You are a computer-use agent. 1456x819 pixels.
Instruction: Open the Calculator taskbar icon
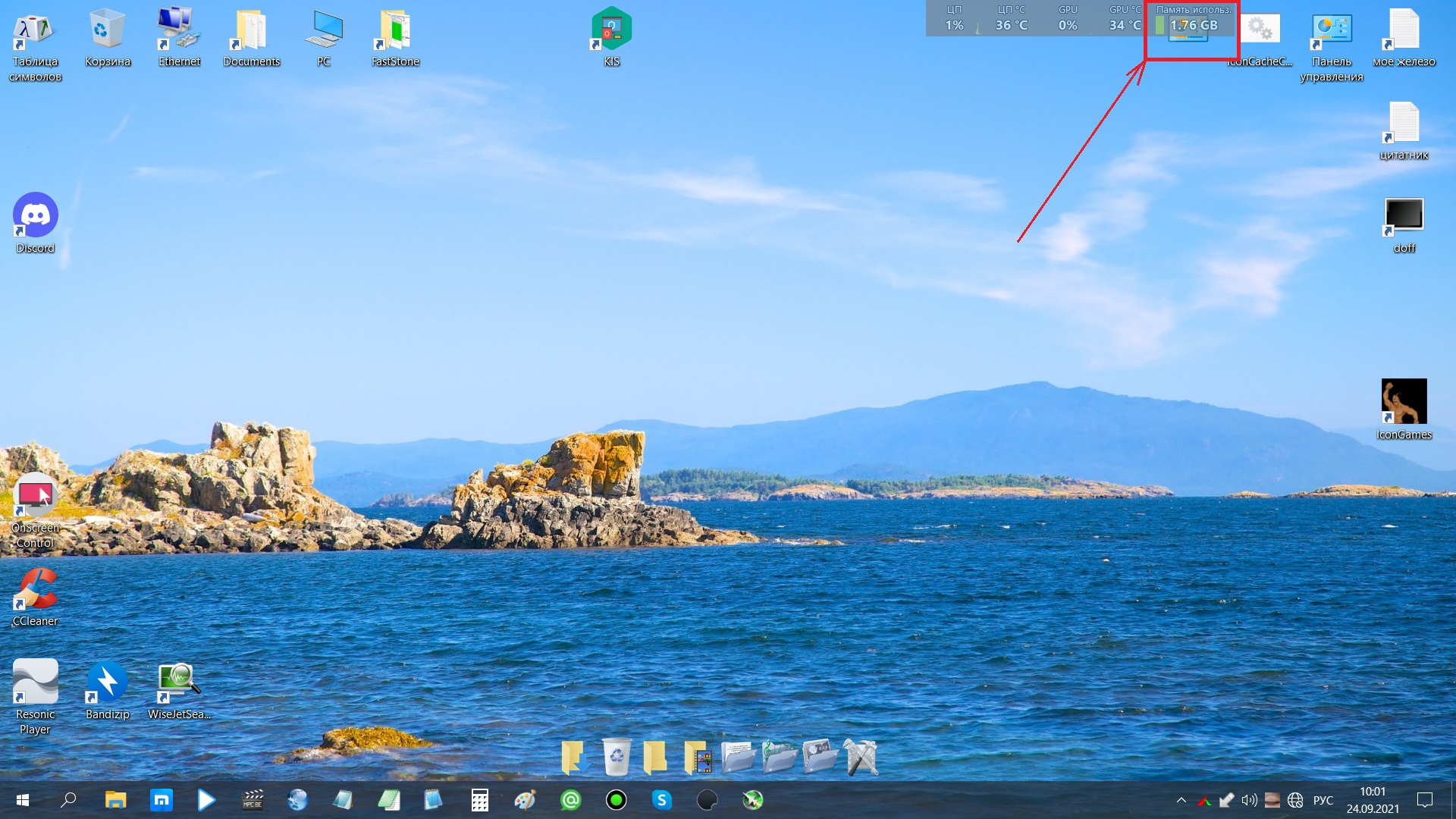tap(479, 800)
